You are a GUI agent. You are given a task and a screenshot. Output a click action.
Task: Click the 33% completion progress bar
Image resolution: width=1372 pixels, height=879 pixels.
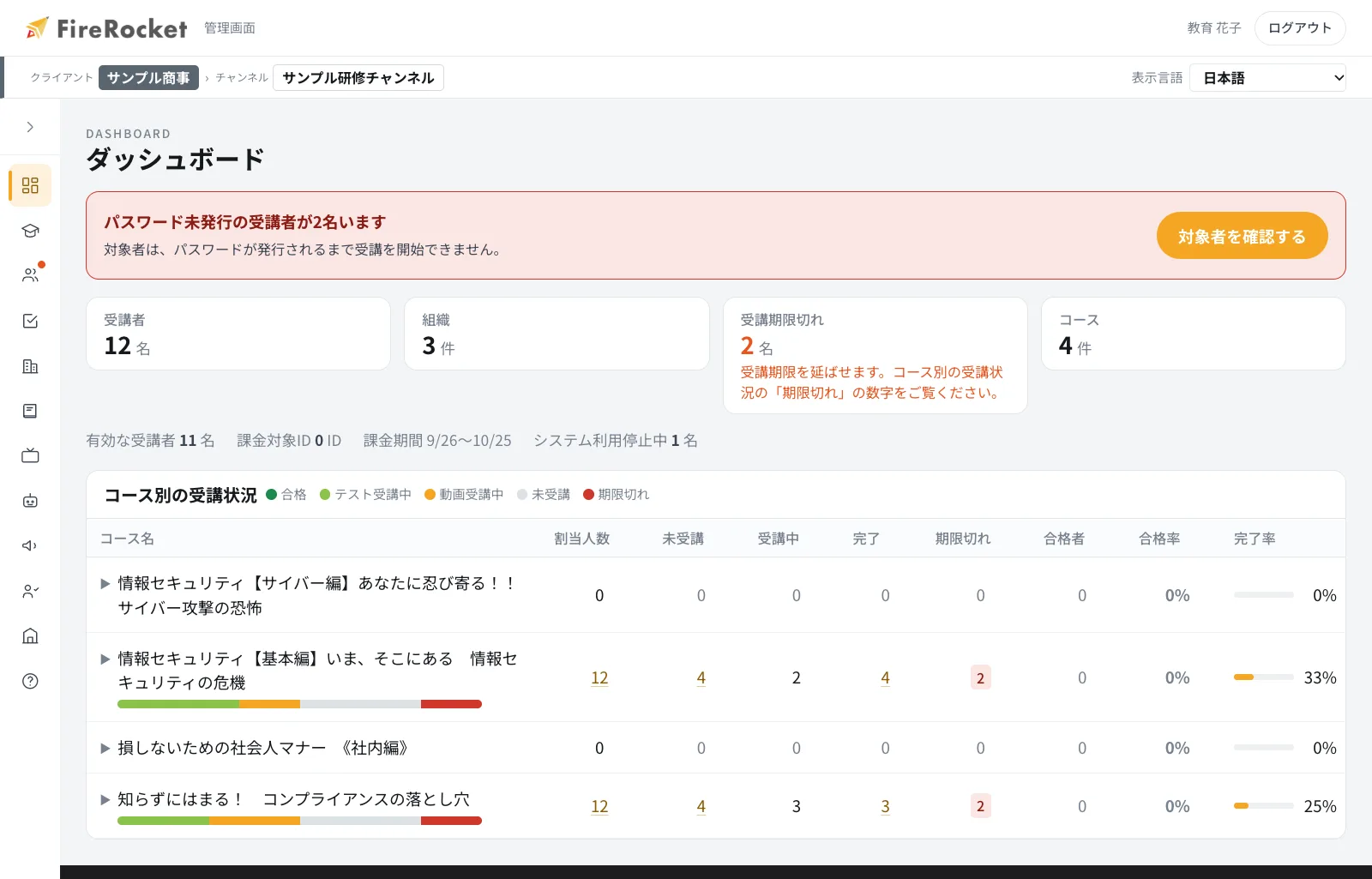1264,677
